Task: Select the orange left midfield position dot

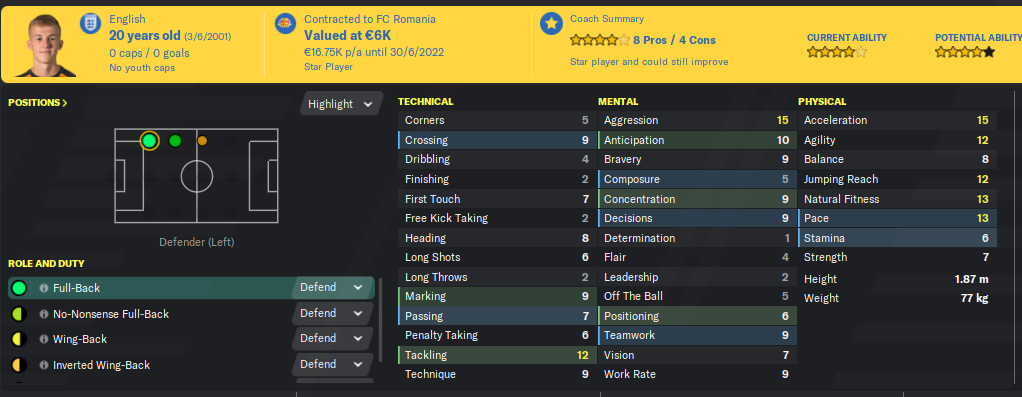Action: tap(202, 140)
